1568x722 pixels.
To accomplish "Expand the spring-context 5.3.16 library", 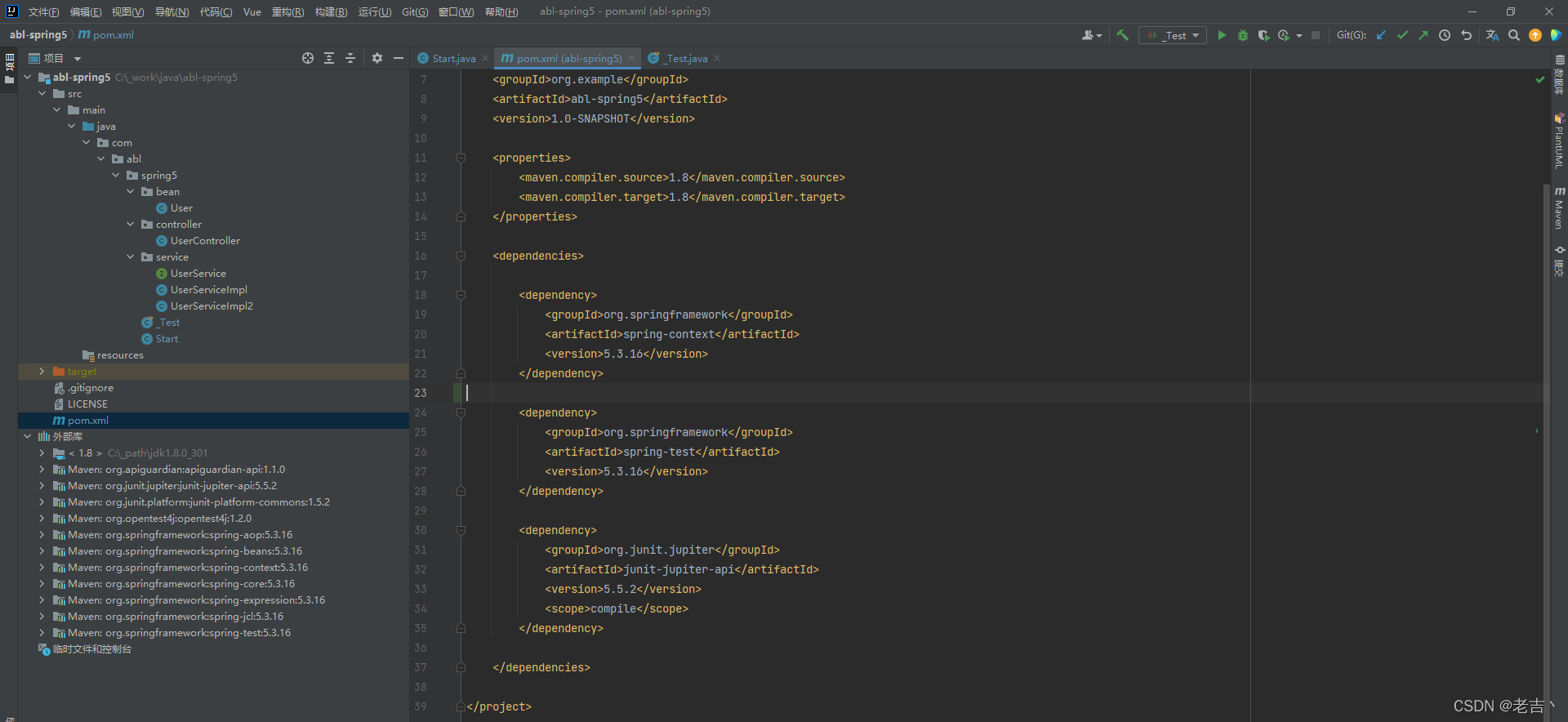I will (x=42, y=567).
